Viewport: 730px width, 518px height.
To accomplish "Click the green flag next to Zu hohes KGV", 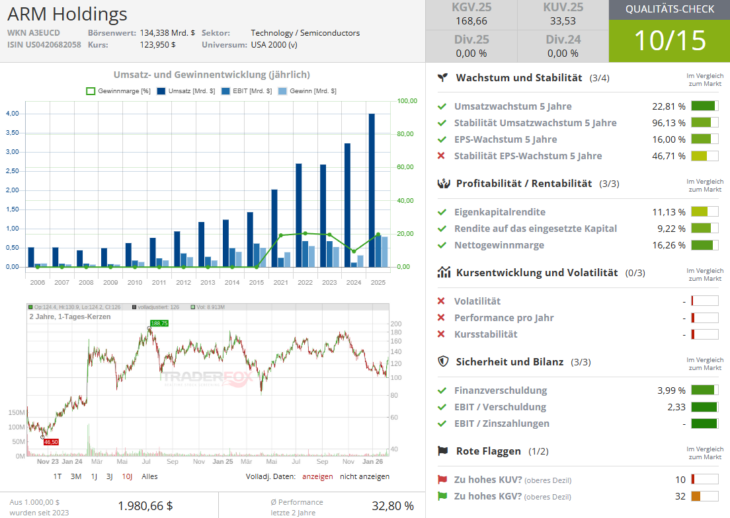I will [x=442, y=496].
